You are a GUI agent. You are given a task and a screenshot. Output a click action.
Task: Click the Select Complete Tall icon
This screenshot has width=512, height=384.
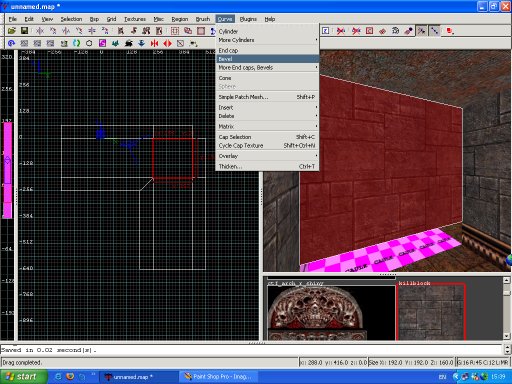pos(121,31)
